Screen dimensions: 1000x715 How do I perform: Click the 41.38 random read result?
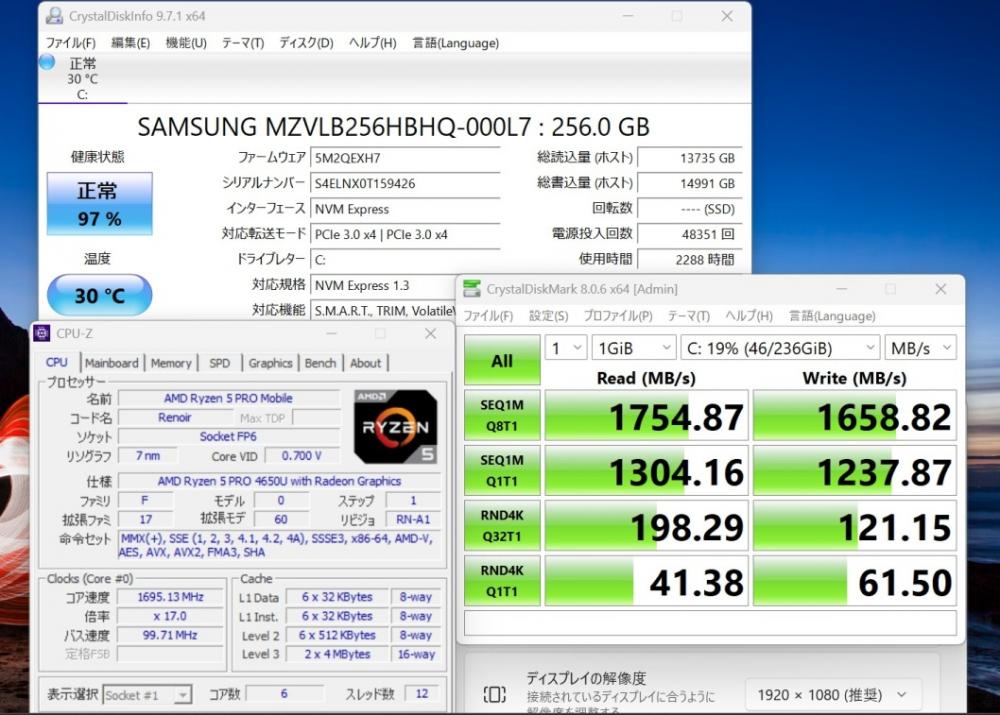click(x=647, y=580)
